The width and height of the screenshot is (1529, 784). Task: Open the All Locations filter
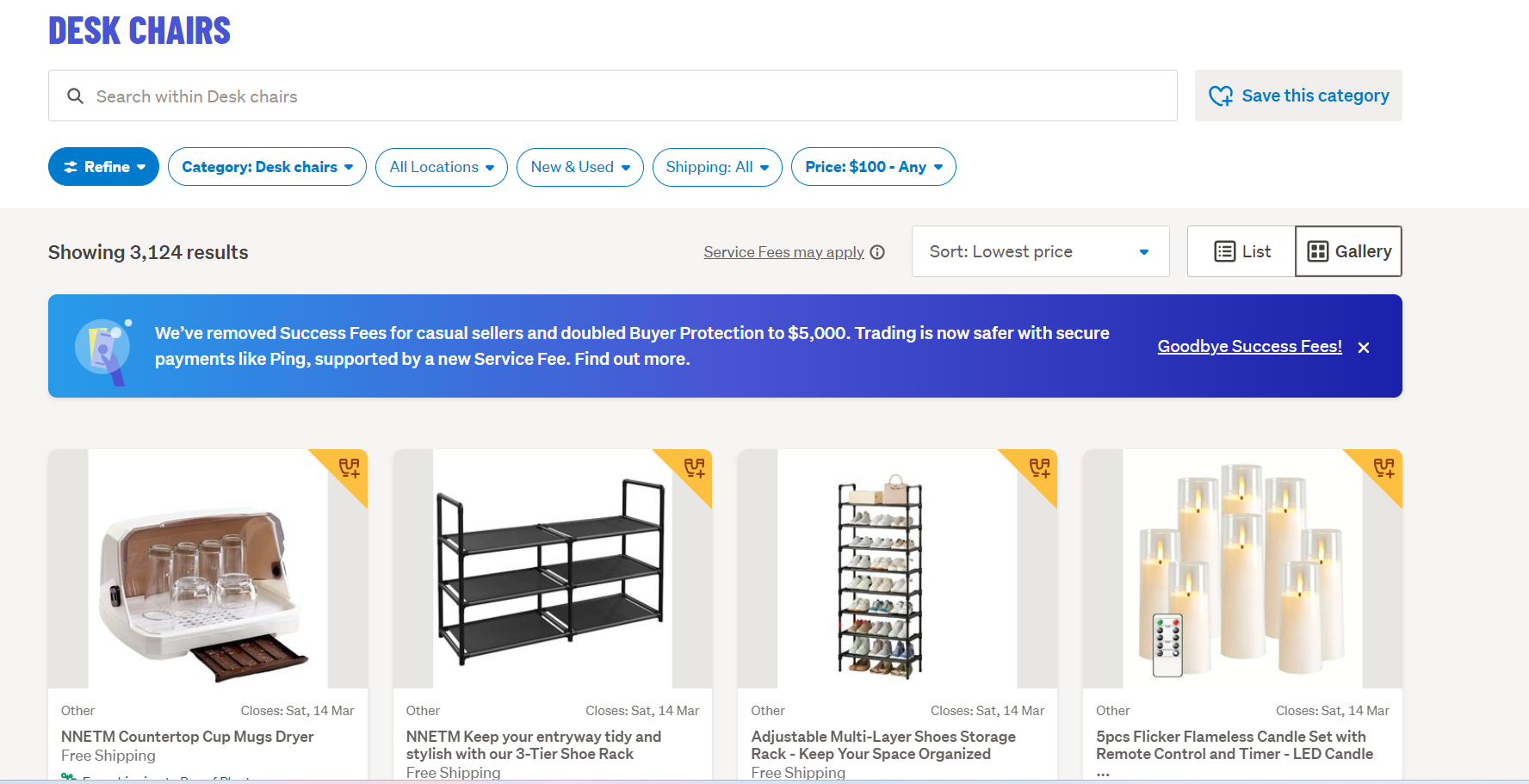(442, 167)
